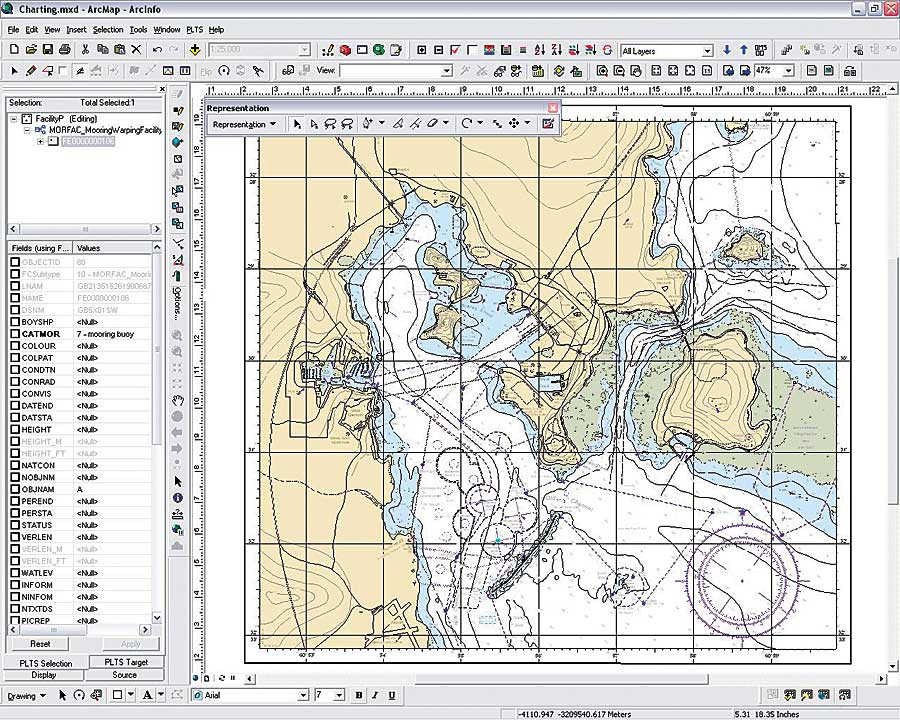The height and width of the screenshot is (720, 900).
Task: Open the Insert menu
Action: [x=76, y=30]
